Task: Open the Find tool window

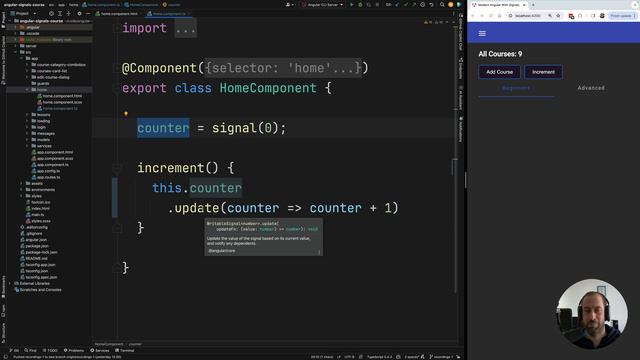Action: click(31, 350)
